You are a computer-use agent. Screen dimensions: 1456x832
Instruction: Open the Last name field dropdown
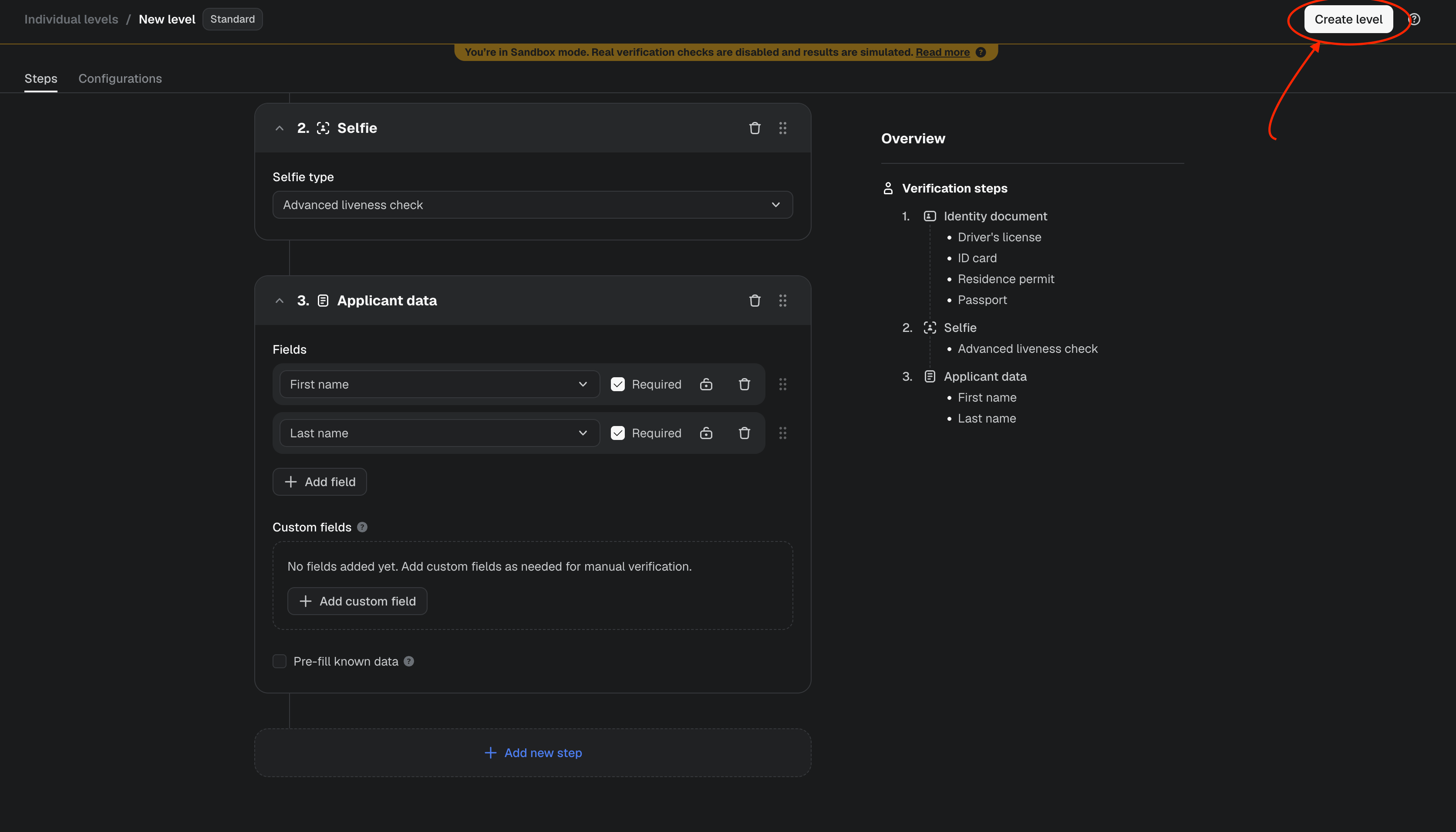tap(440, 433)
